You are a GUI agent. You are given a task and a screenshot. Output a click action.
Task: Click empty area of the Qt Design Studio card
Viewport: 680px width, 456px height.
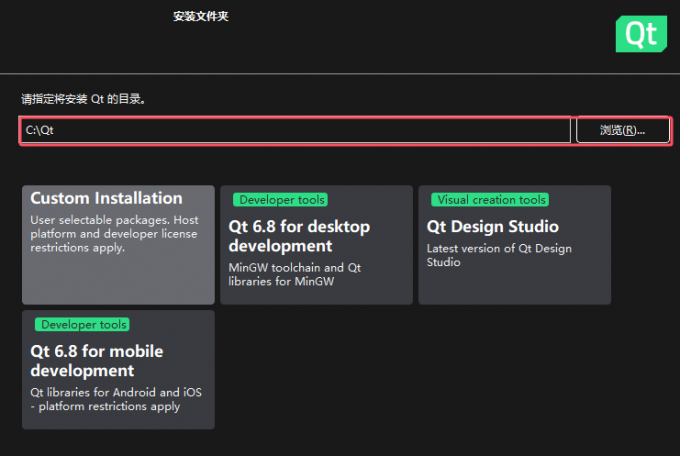click(x=514, y=286)
